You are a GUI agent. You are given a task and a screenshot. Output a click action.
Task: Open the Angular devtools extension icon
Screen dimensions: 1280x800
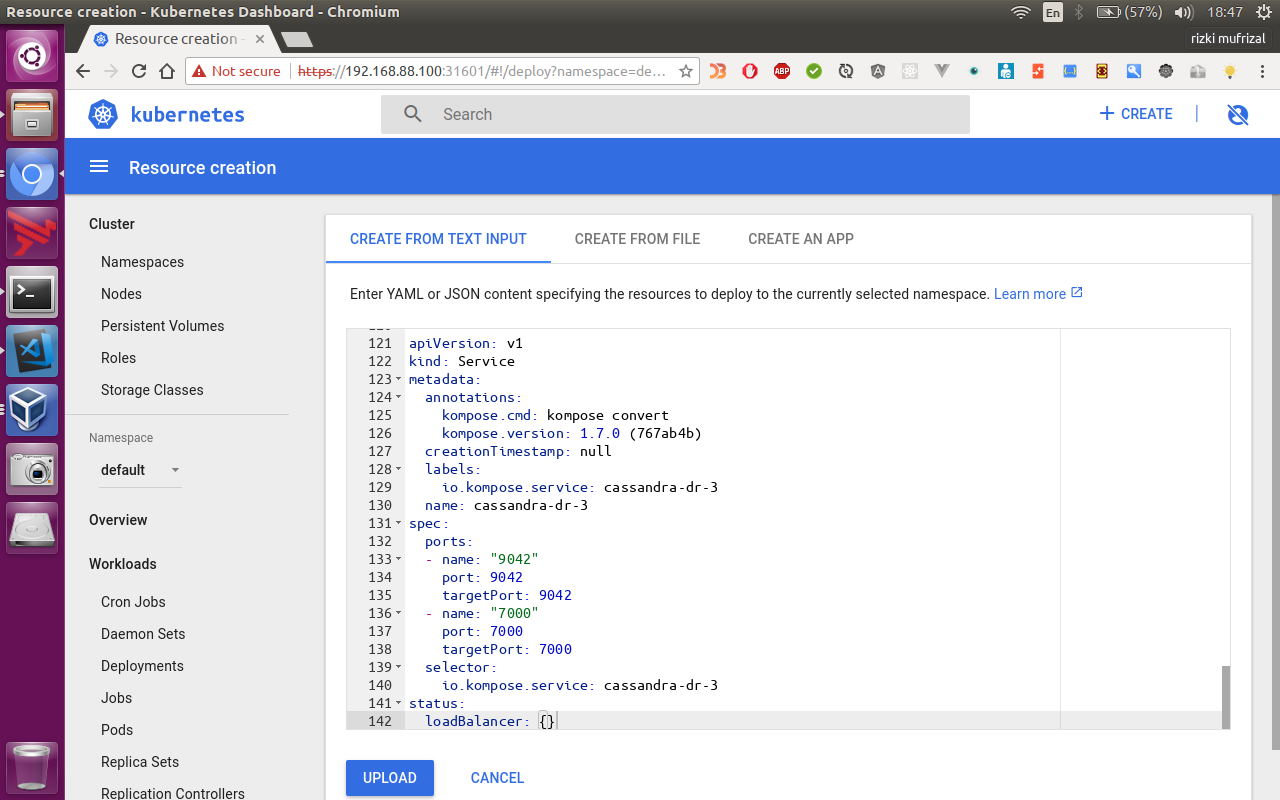878,71
